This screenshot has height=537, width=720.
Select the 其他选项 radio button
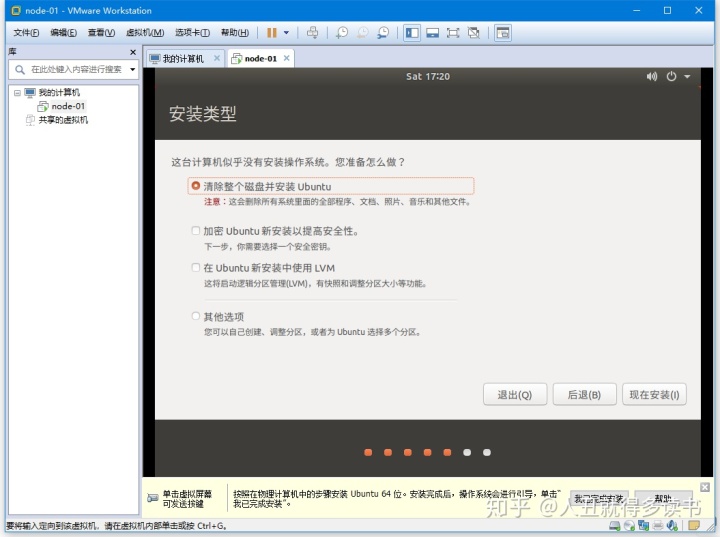pyautogui.click(x=196, y=316)
